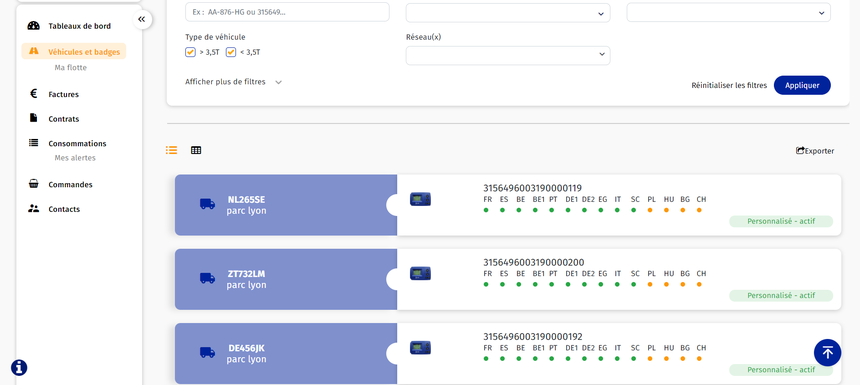Click Personnalisé - actif status for ZT732LM
860x385 pixels.
pos(781,296)
